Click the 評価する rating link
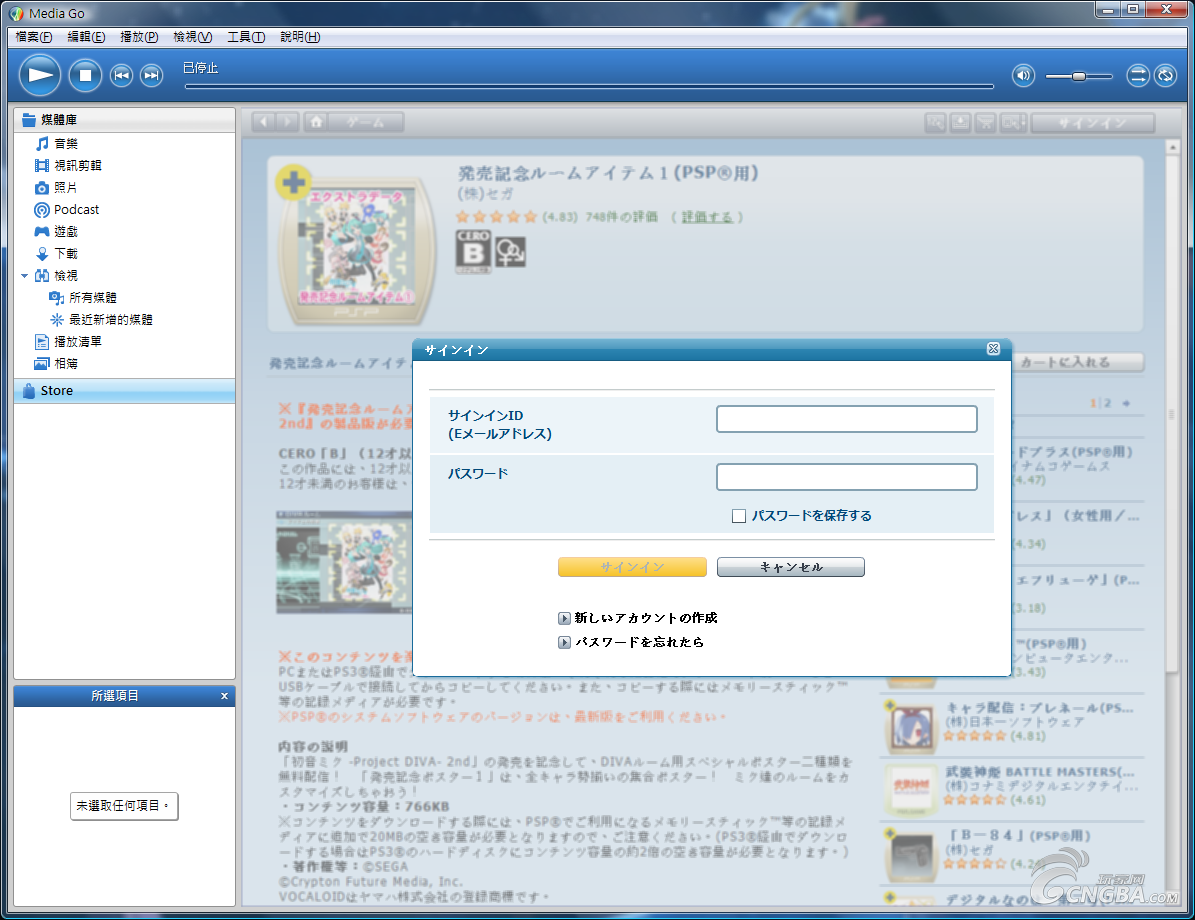This screenshot has height=920, width=1195. click(707, 217)
